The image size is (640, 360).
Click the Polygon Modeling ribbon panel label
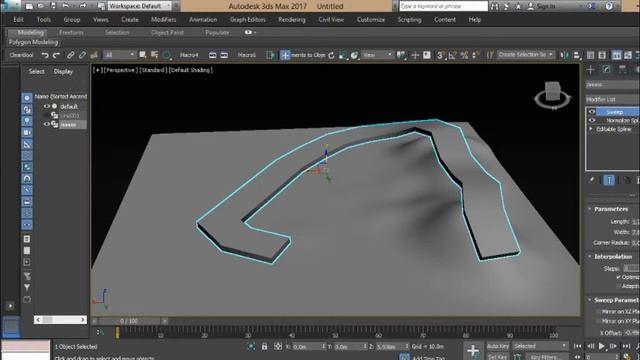click(33, 42)
